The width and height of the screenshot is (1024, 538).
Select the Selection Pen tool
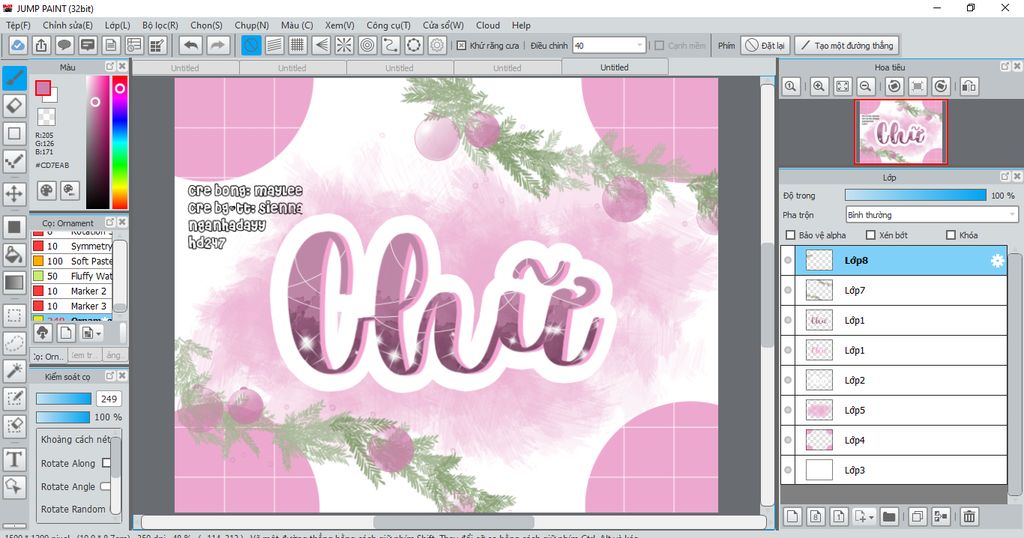coord(14,398)
